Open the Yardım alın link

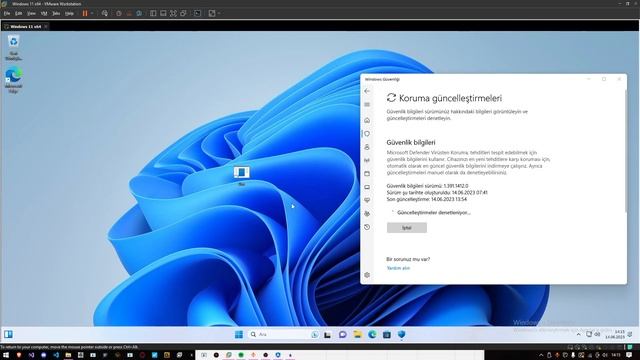click(x=398, y=268)
